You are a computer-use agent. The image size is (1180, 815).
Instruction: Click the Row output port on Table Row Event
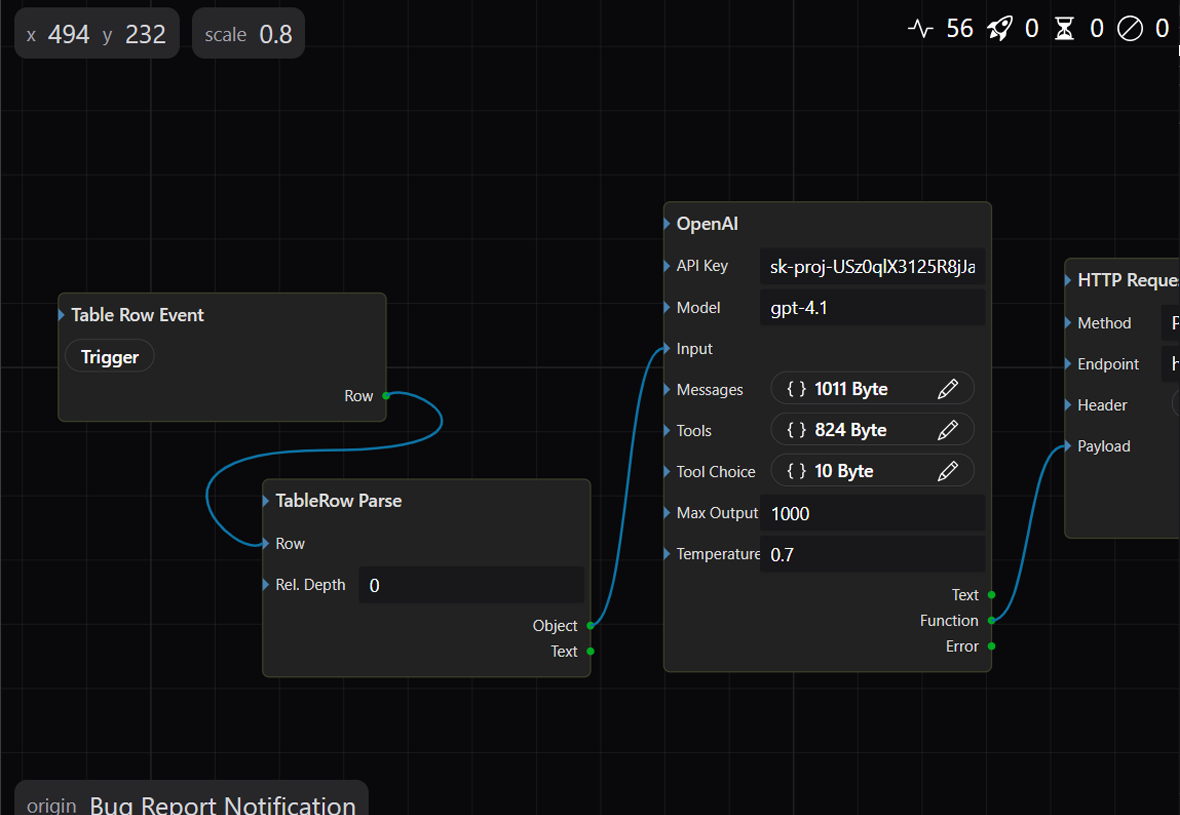click(386, 396)
